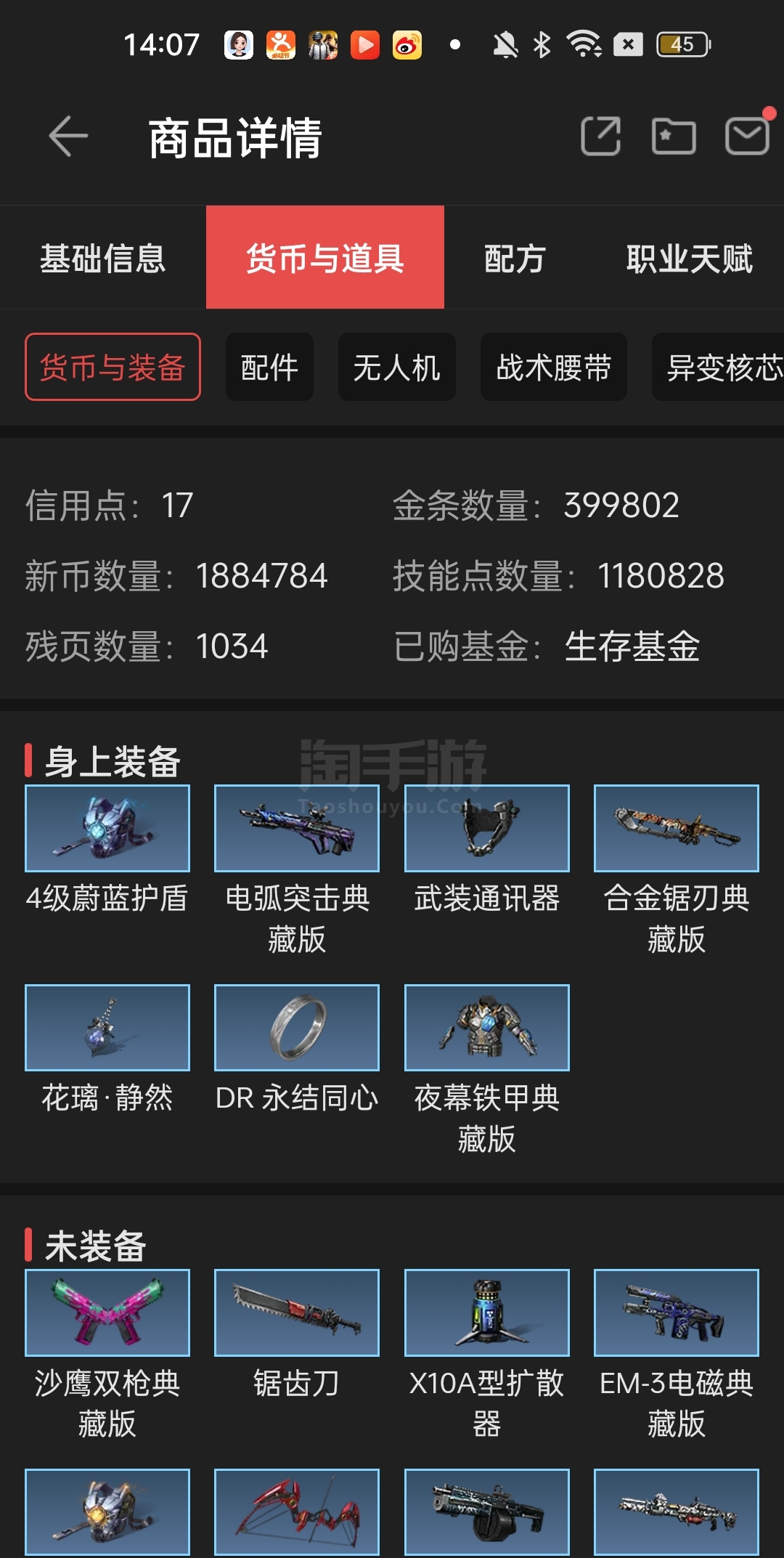Select the 货币与道具 tab
784x1558 pixels.
[x=325, y=258]
